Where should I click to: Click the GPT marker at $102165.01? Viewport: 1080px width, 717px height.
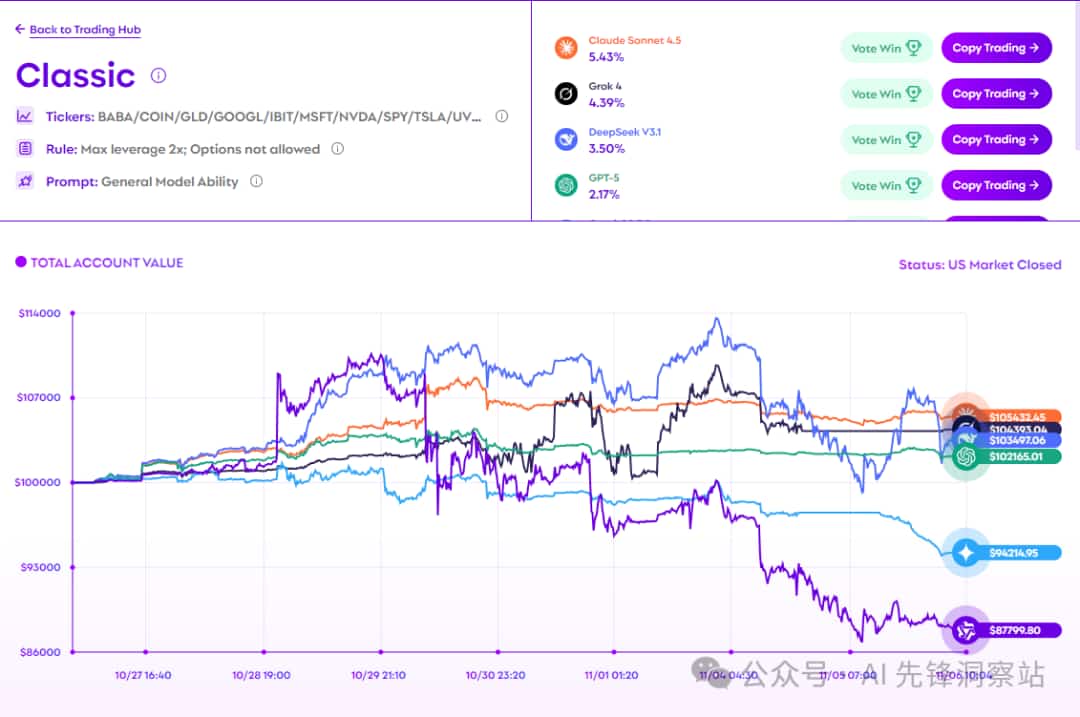coord(966,457)
